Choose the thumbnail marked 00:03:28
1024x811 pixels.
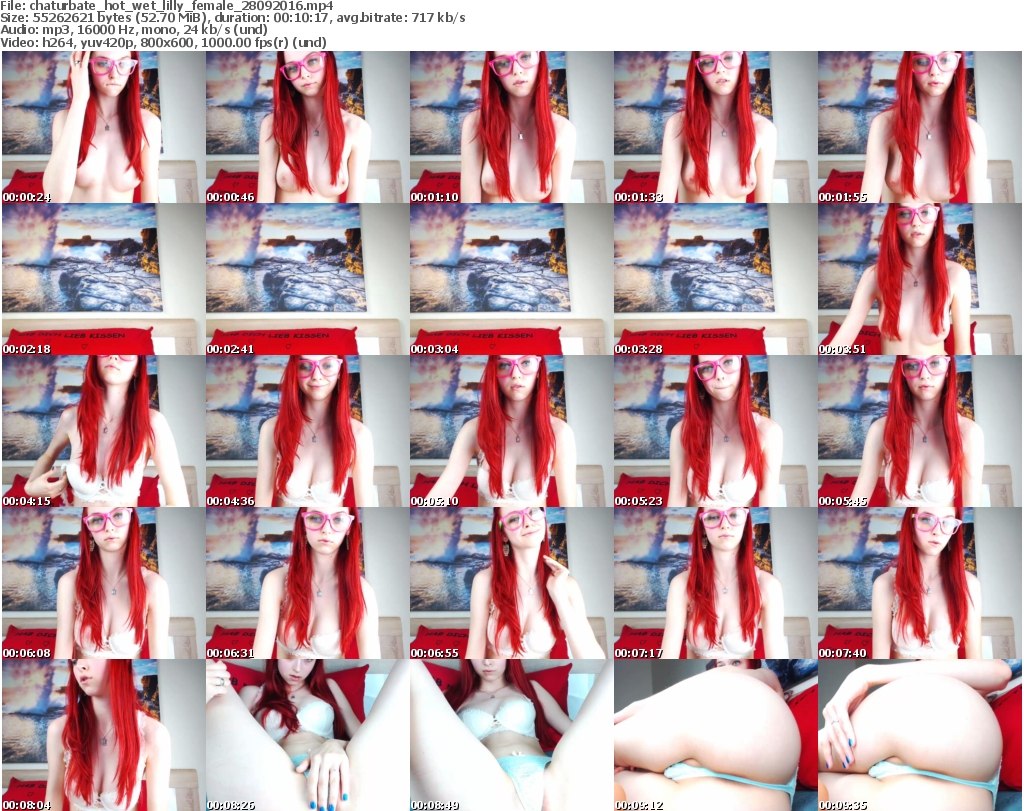click(715, 279)
